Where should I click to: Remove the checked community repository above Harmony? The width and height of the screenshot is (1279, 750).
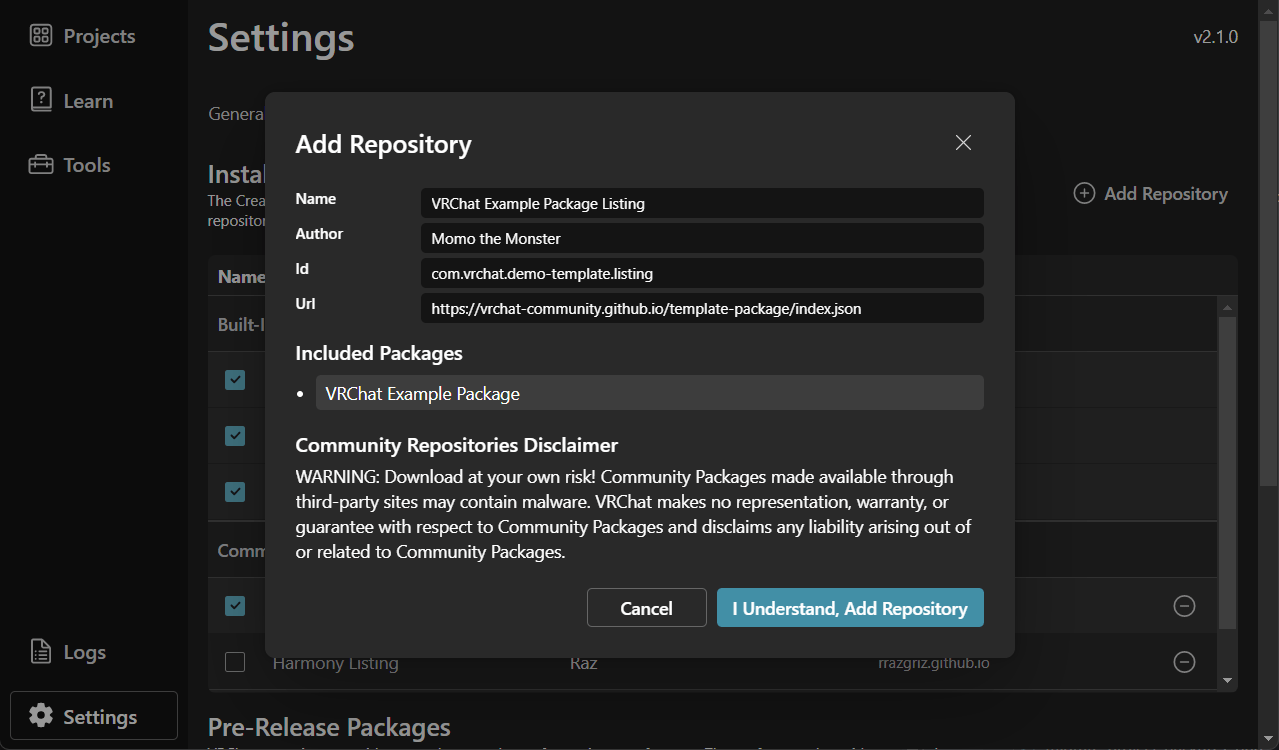[1184, 606]
